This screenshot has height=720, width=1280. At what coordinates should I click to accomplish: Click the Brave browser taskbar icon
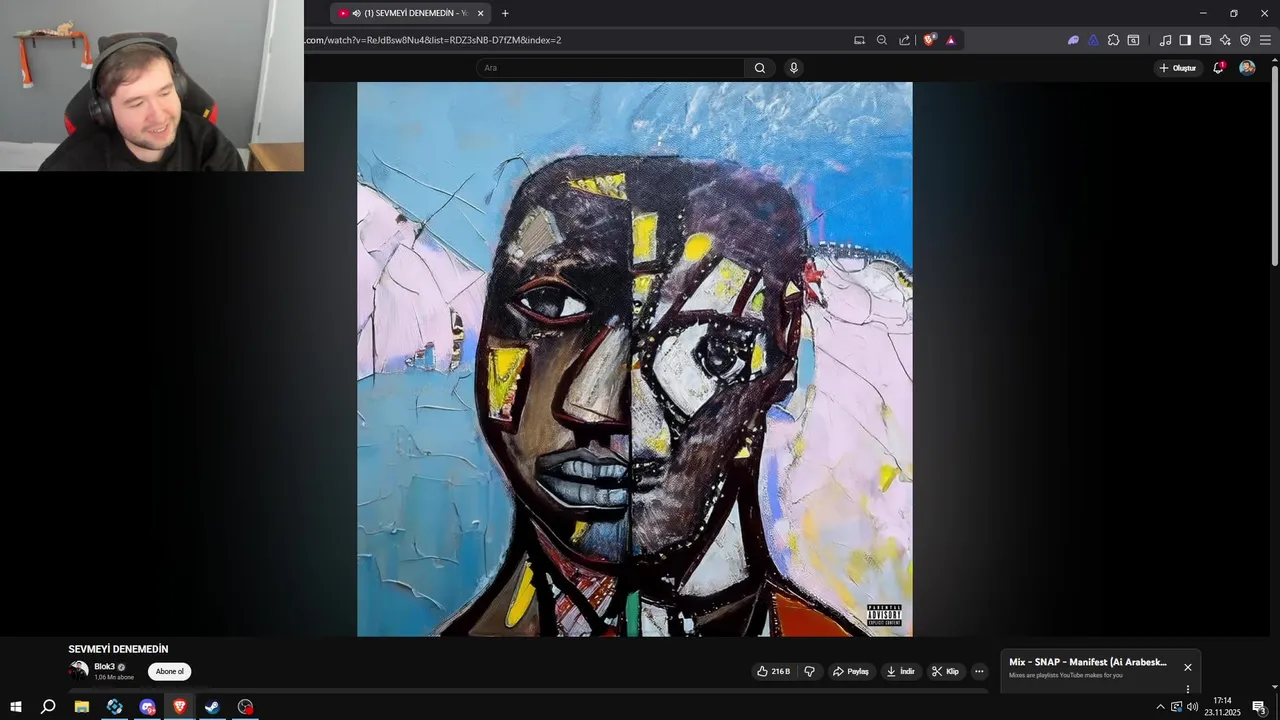coord(180,707)
